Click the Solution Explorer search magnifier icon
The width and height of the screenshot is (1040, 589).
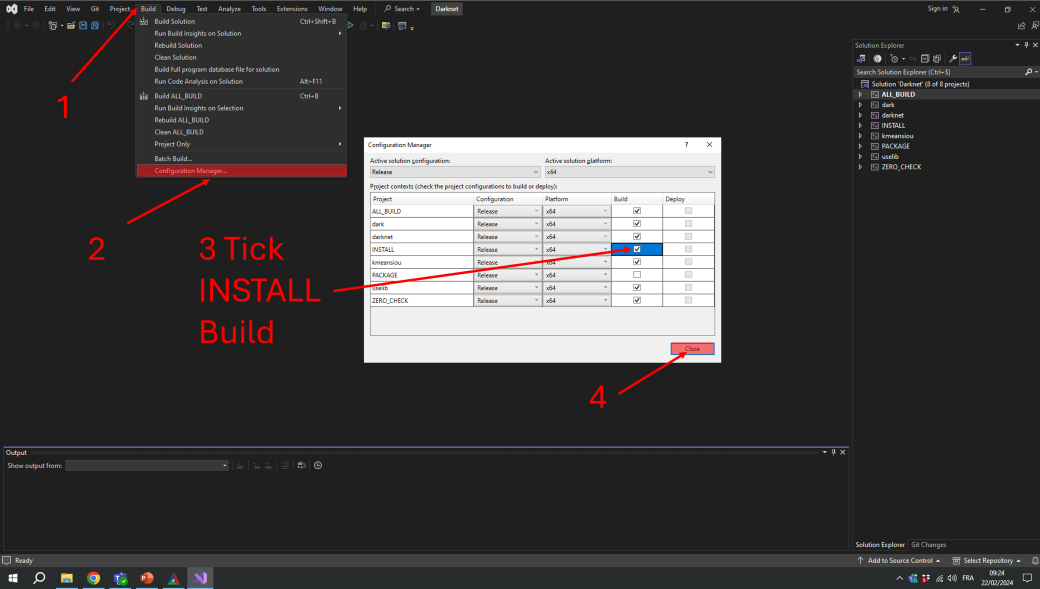[x=1028, y=72]
